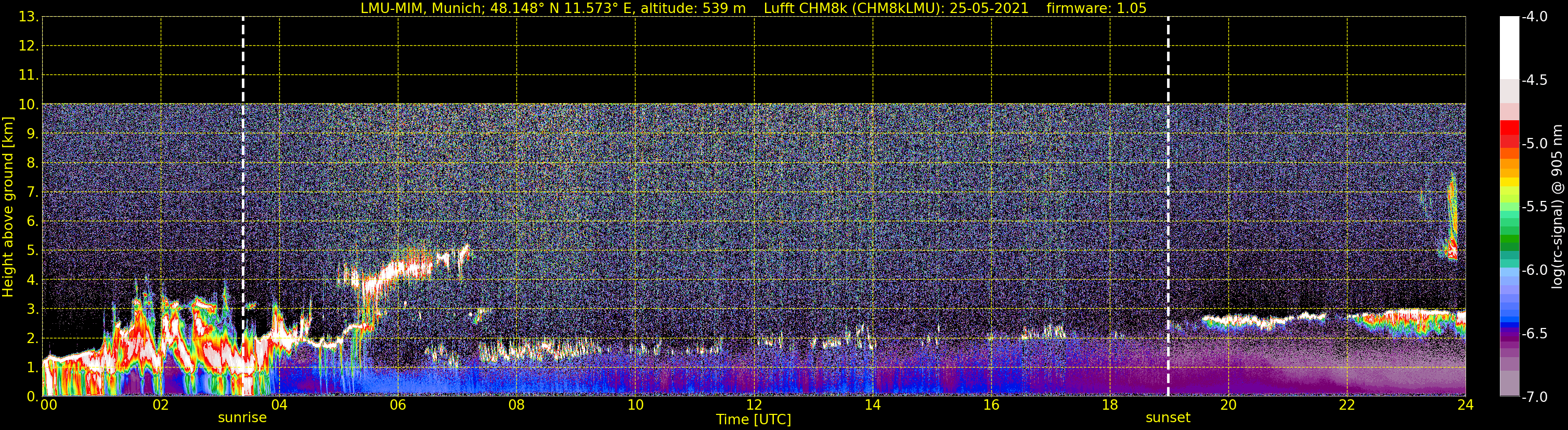1568x430 pixels.
Task: Click the "20" time axis tick label
Action: (1228, 405)
